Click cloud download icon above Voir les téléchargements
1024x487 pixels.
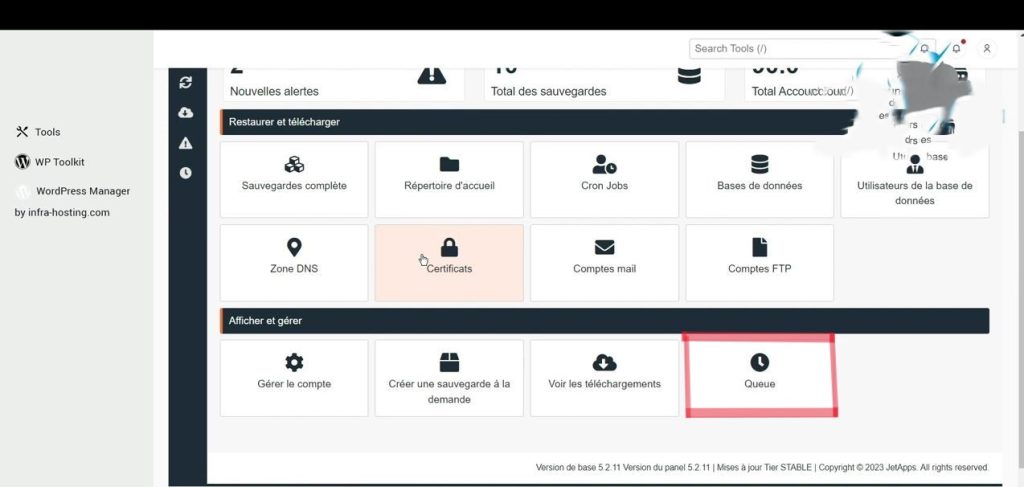(x=604, y=362)
